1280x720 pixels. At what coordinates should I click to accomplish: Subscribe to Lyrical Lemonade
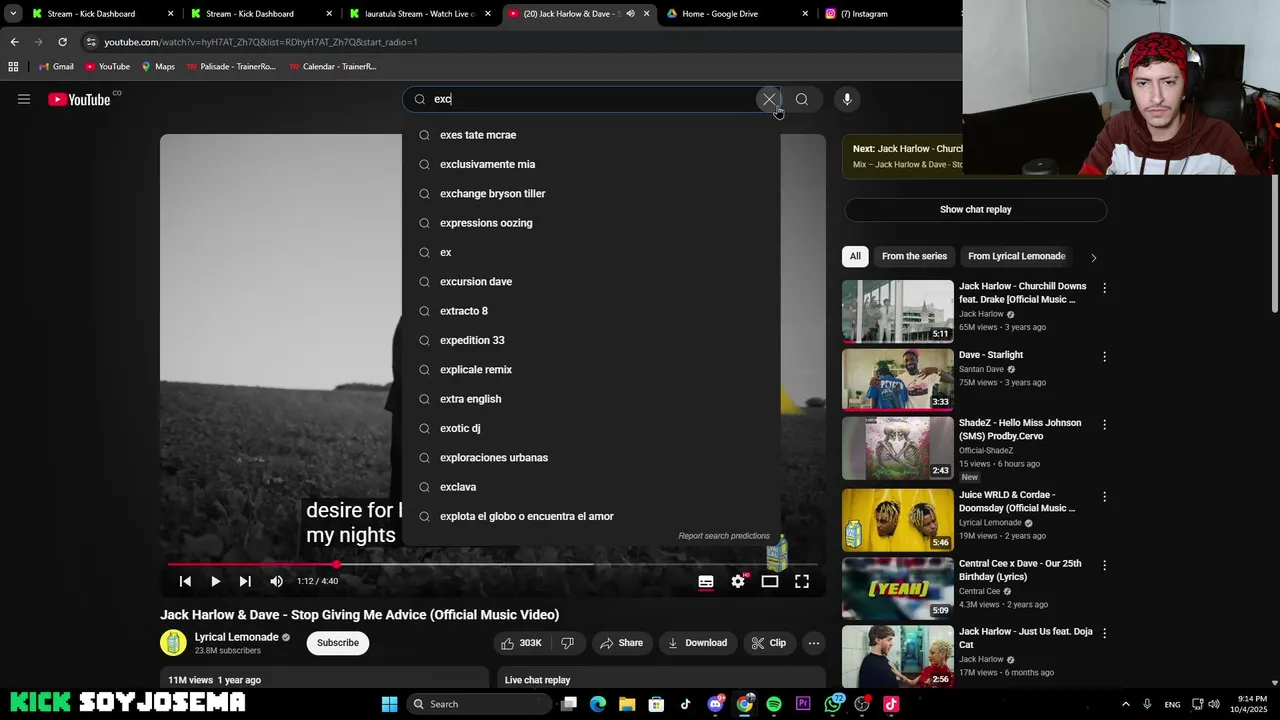point(338,643)
